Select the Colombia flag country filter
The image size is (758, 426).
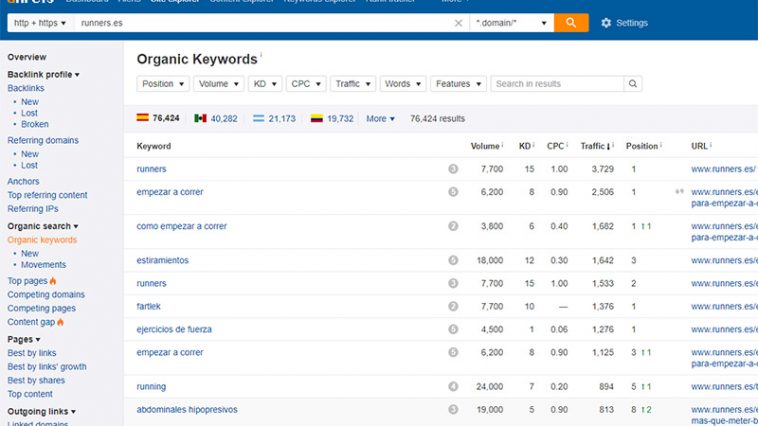point(332,118)
